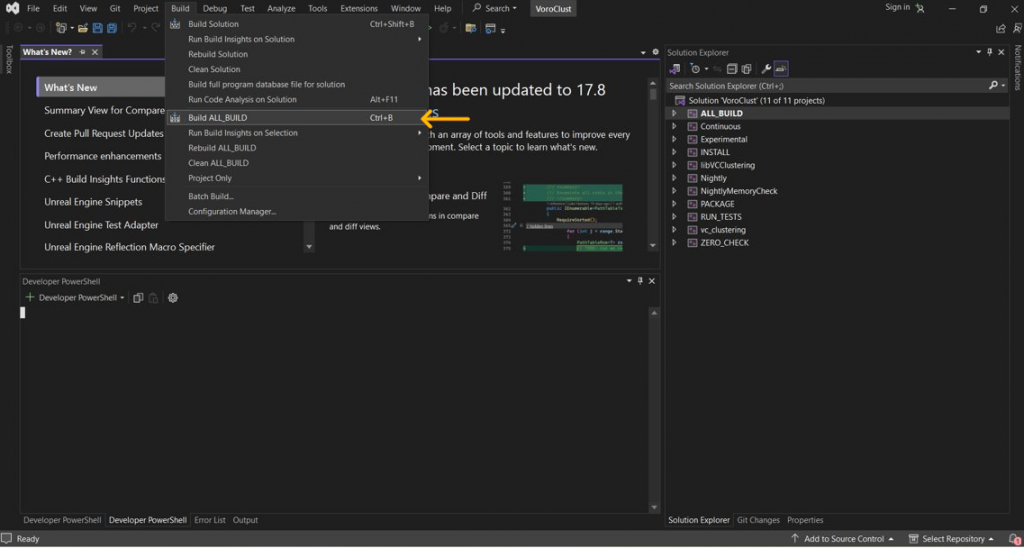Open the Project Only submenu
The width and height of the screenshot is (1024, 548).
[x=210, y=178]
